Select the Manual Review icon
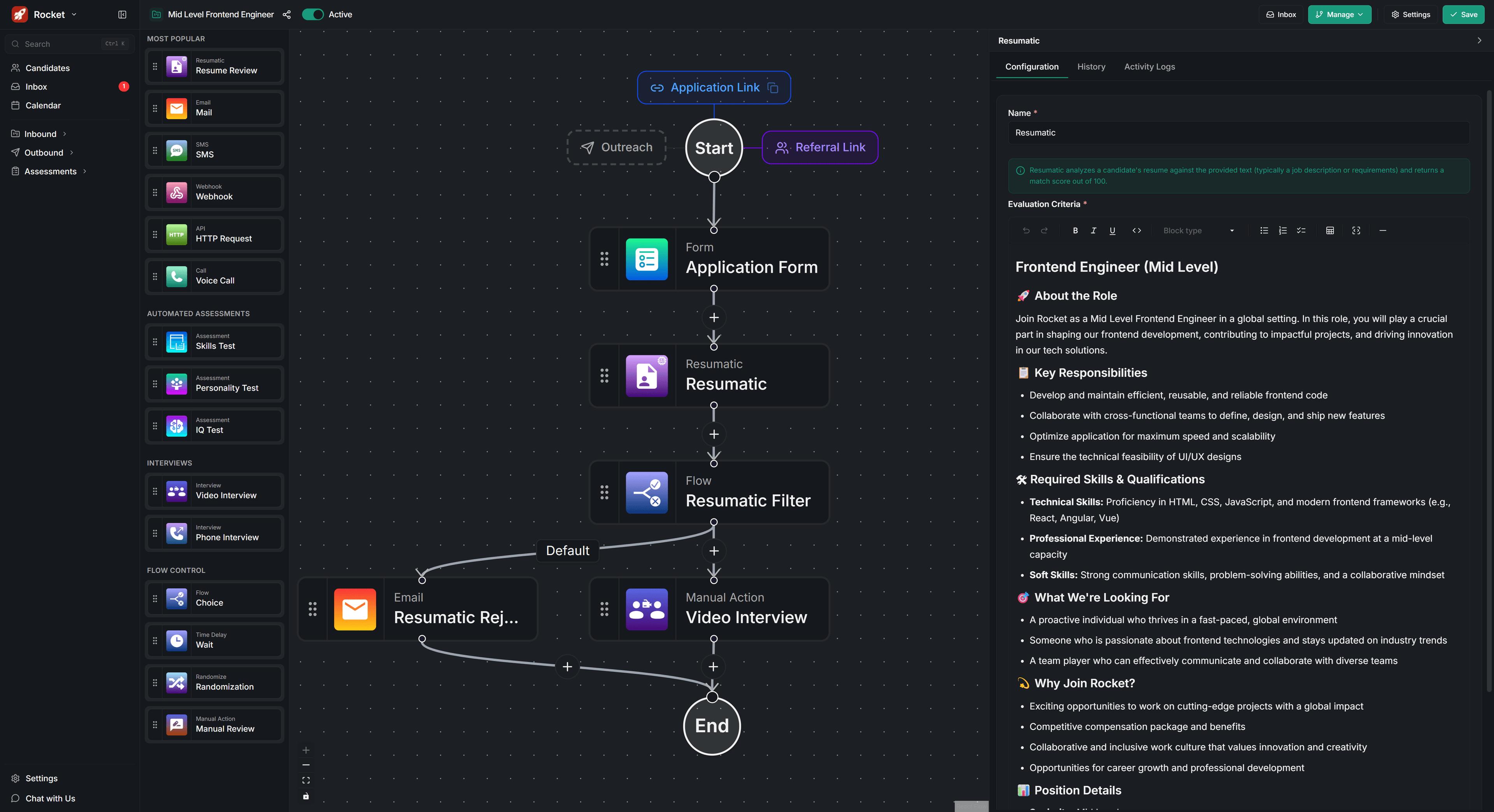Viewport: 1494px width, 812px height. click(x=176, y=725)
